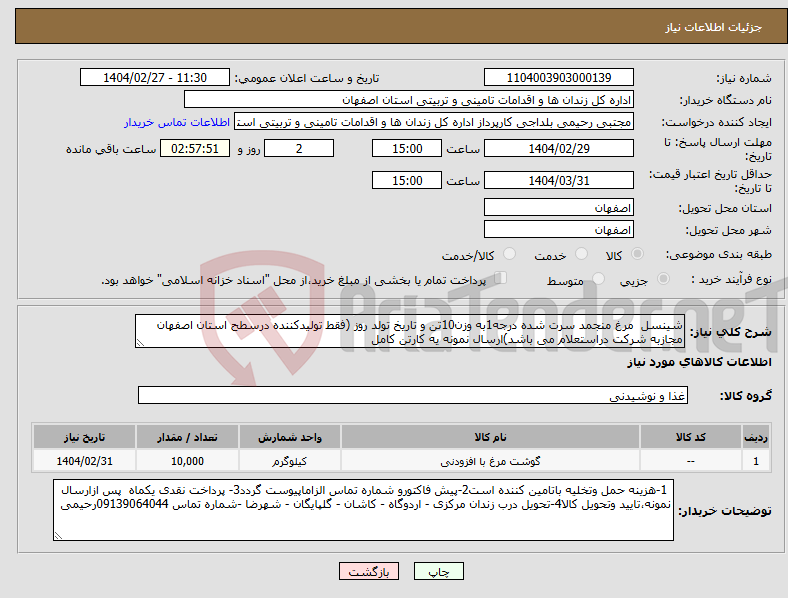Click the شماره نیاز field 1104003903000139
Viewport: 788px width, 598px height.
click(x=559, y=77)
